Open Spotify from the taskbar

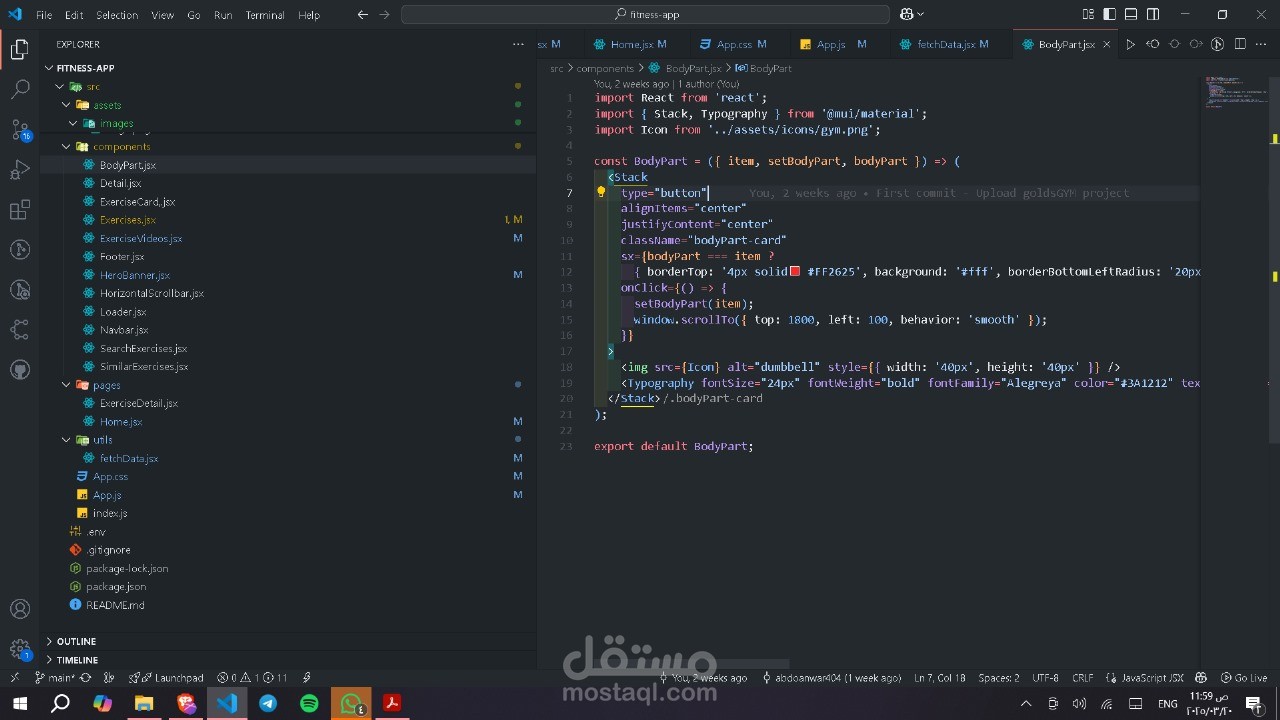click(309, 703)
